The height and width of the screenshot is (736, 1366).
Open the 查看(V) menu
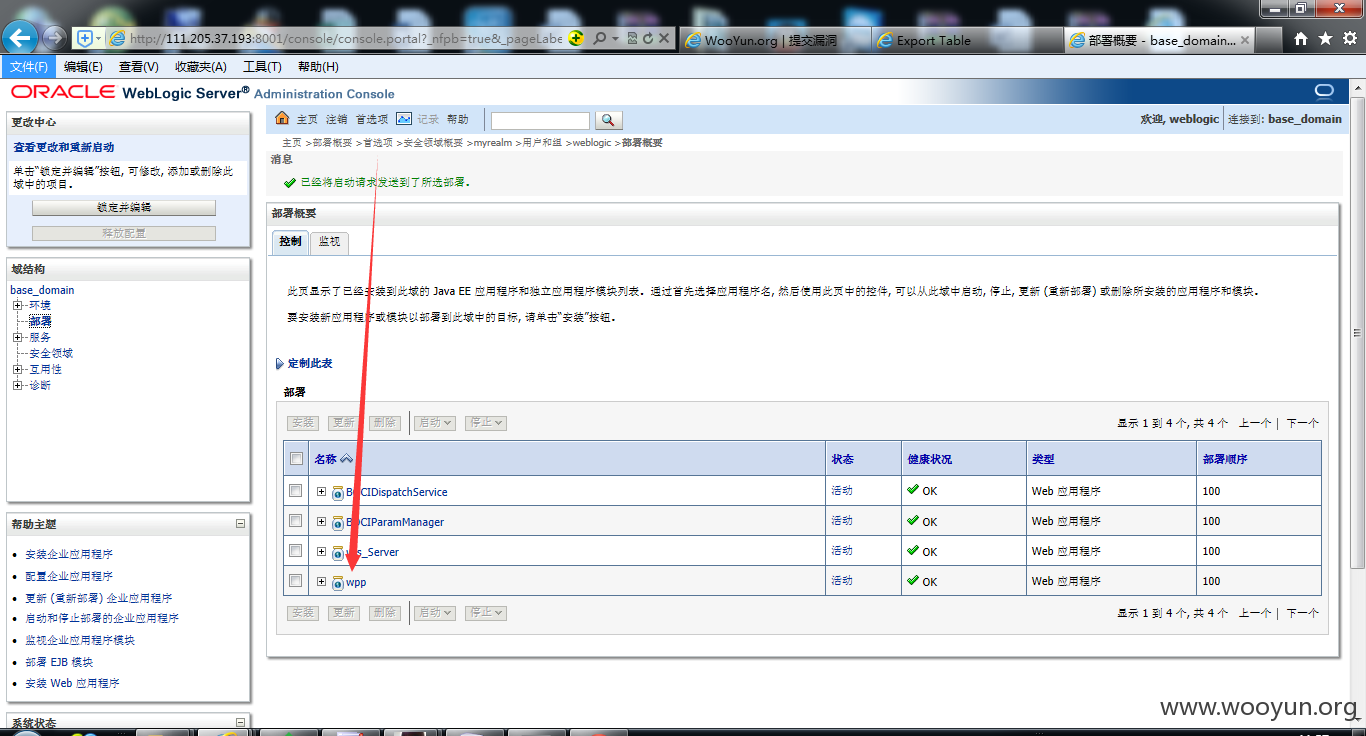point(138,67)
